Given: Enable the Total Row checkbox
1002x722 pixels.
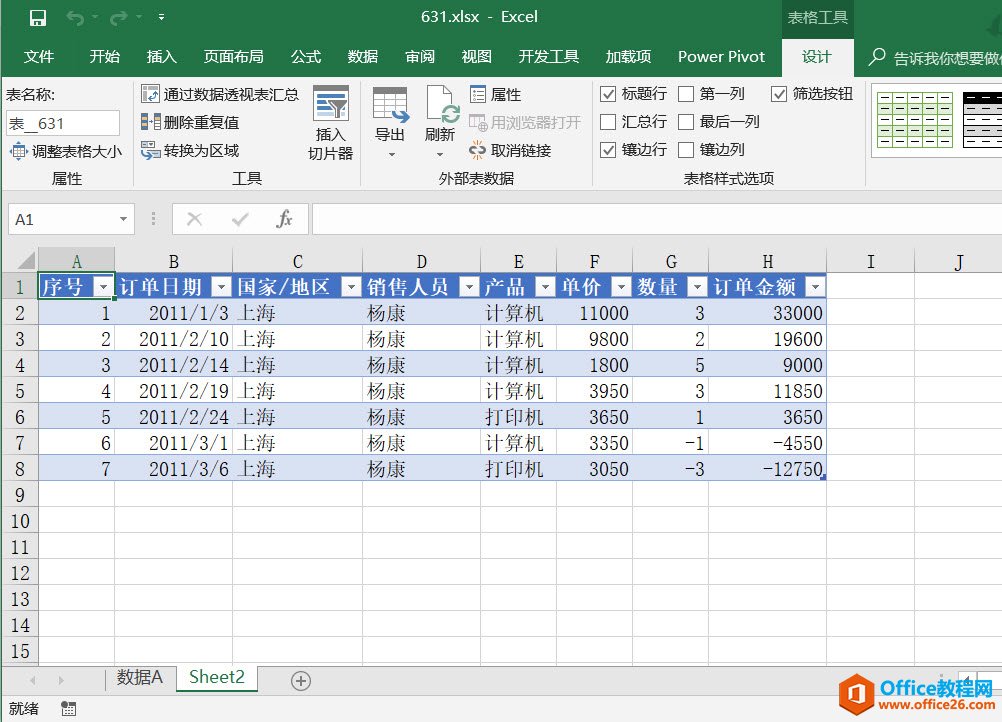Looking at the screenshot, I should (608, 122).
